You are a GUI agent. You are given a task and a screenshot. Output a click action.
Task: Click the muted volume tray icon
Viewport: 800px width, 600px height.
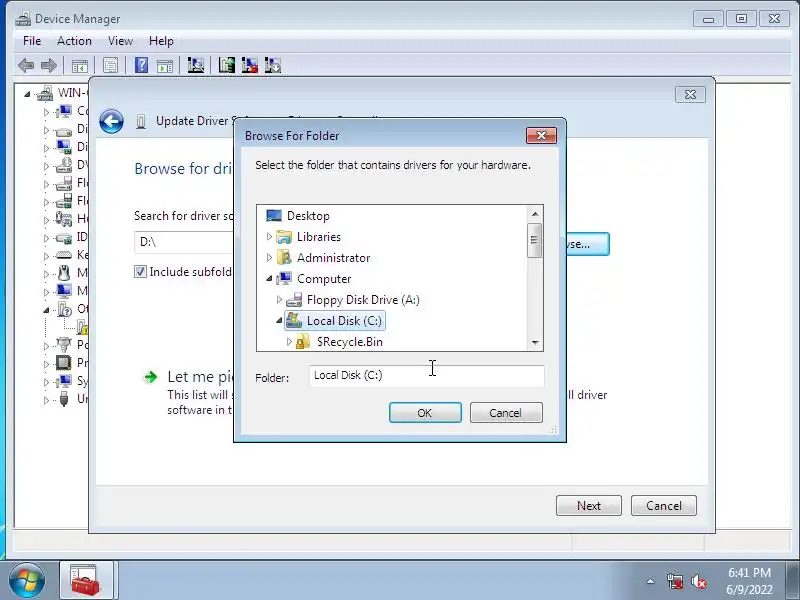[x=698, y=581]
